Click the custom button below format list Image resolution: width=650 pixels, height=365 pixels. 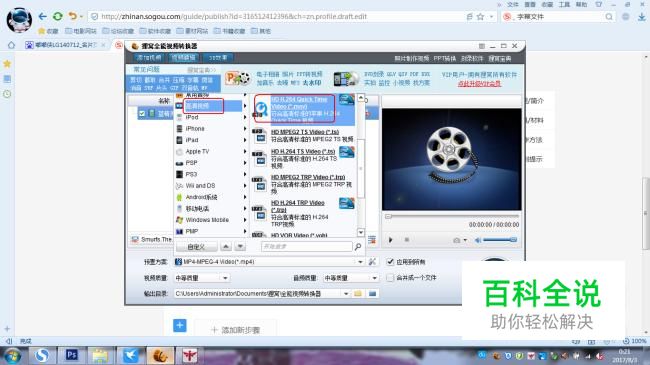click(196, 247)
